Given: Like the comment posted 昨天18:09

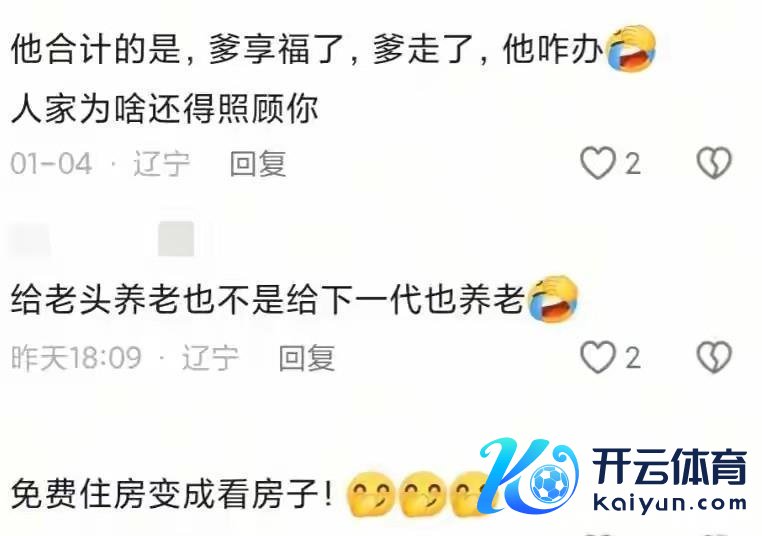Looking at the screenshot, I should (598, 358).
